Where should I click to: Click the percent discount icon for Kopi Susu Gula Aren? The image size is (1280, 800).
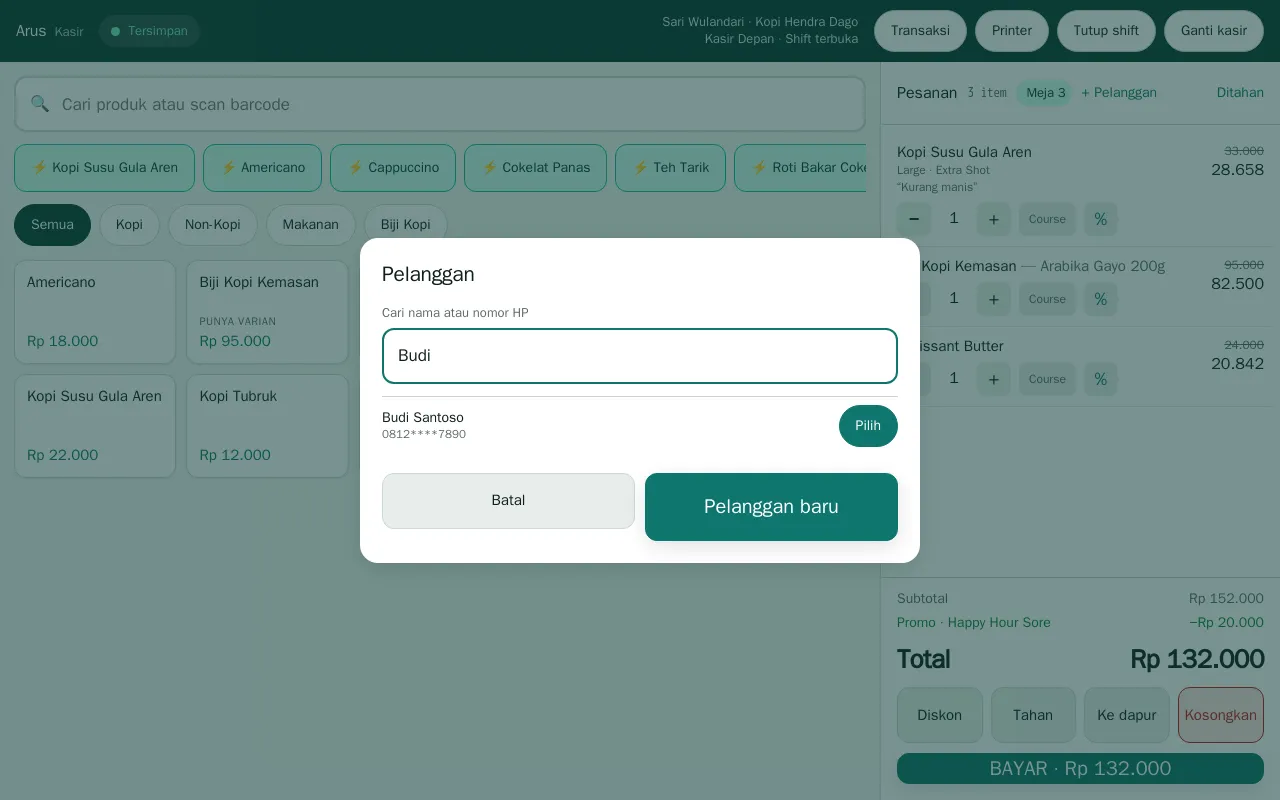[x=1101, y=219]
